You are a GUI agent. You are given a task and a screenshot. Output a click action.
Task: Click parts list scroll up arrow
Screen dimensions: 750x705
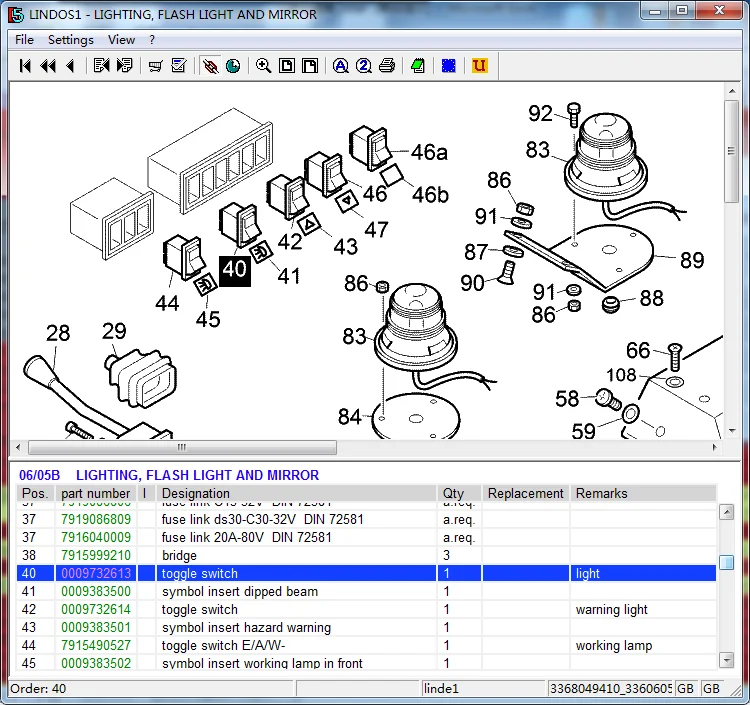coord(727,512)
